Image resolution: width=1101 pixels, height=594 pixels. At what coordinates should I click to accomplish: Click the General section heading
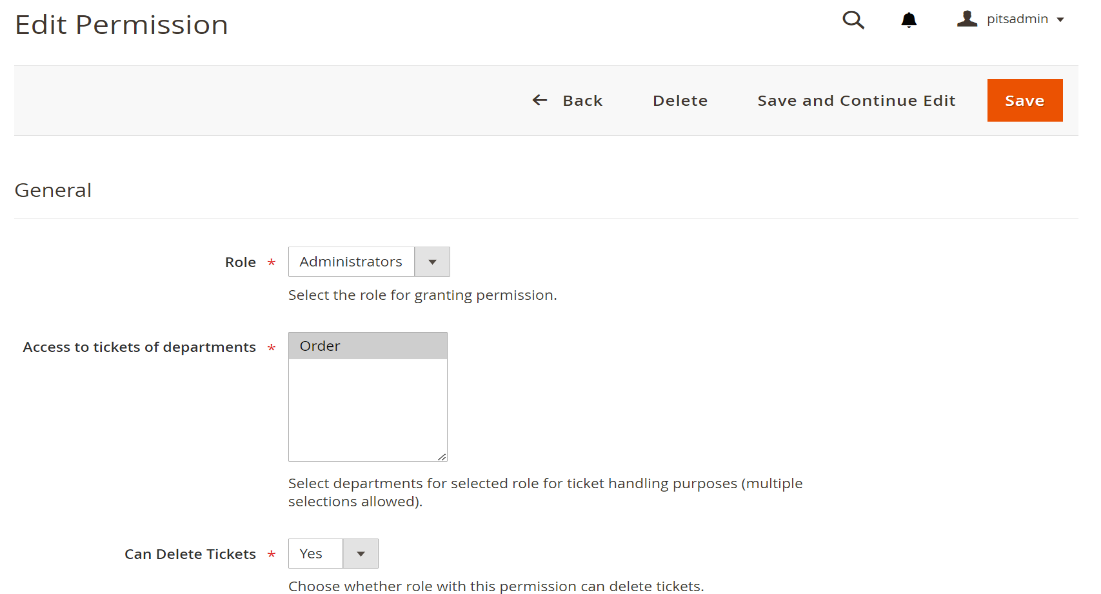[53, 190]
